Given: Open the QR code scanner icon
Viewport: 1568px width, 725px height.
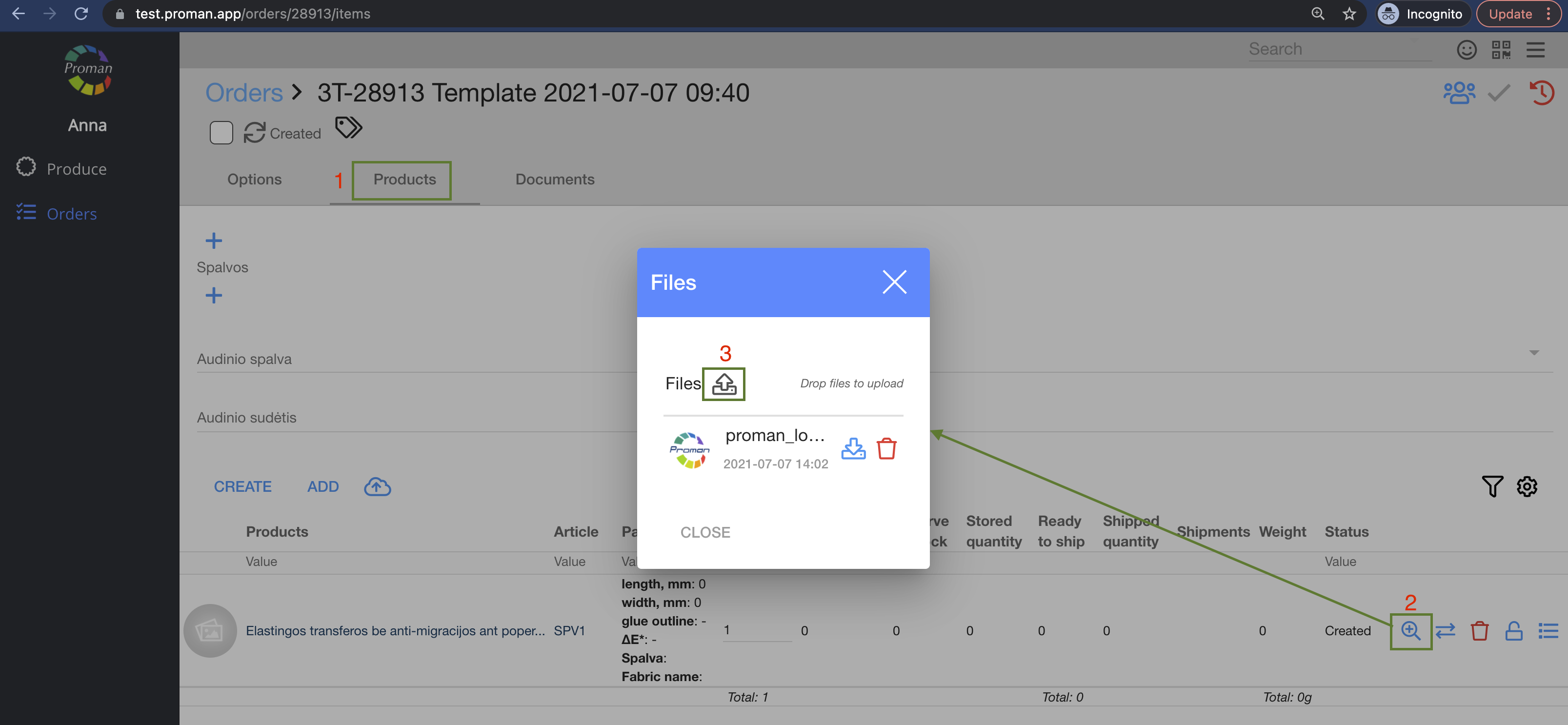Looking at the screenshot, I should pos(1501,49).
